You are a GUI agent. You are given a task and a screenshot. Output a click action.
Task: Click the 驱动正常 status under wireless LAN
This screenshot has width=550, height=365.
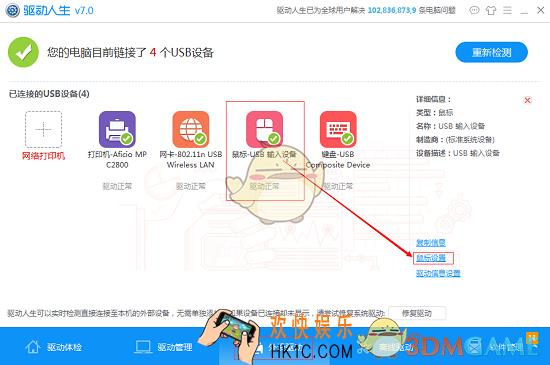point(191,186)
